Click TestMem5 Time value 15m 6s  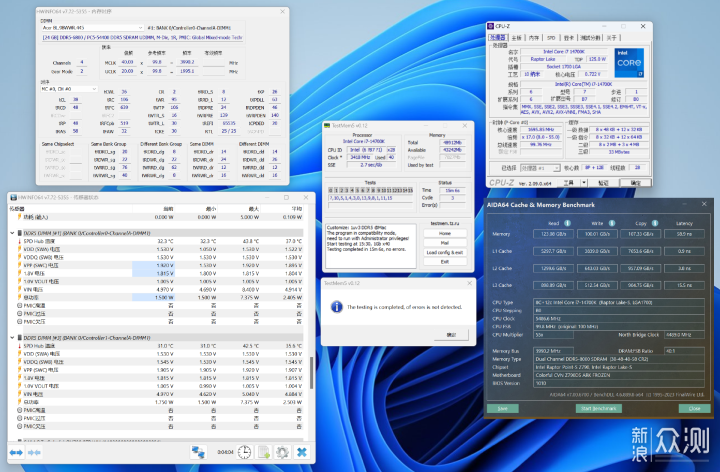pos(452,190)
